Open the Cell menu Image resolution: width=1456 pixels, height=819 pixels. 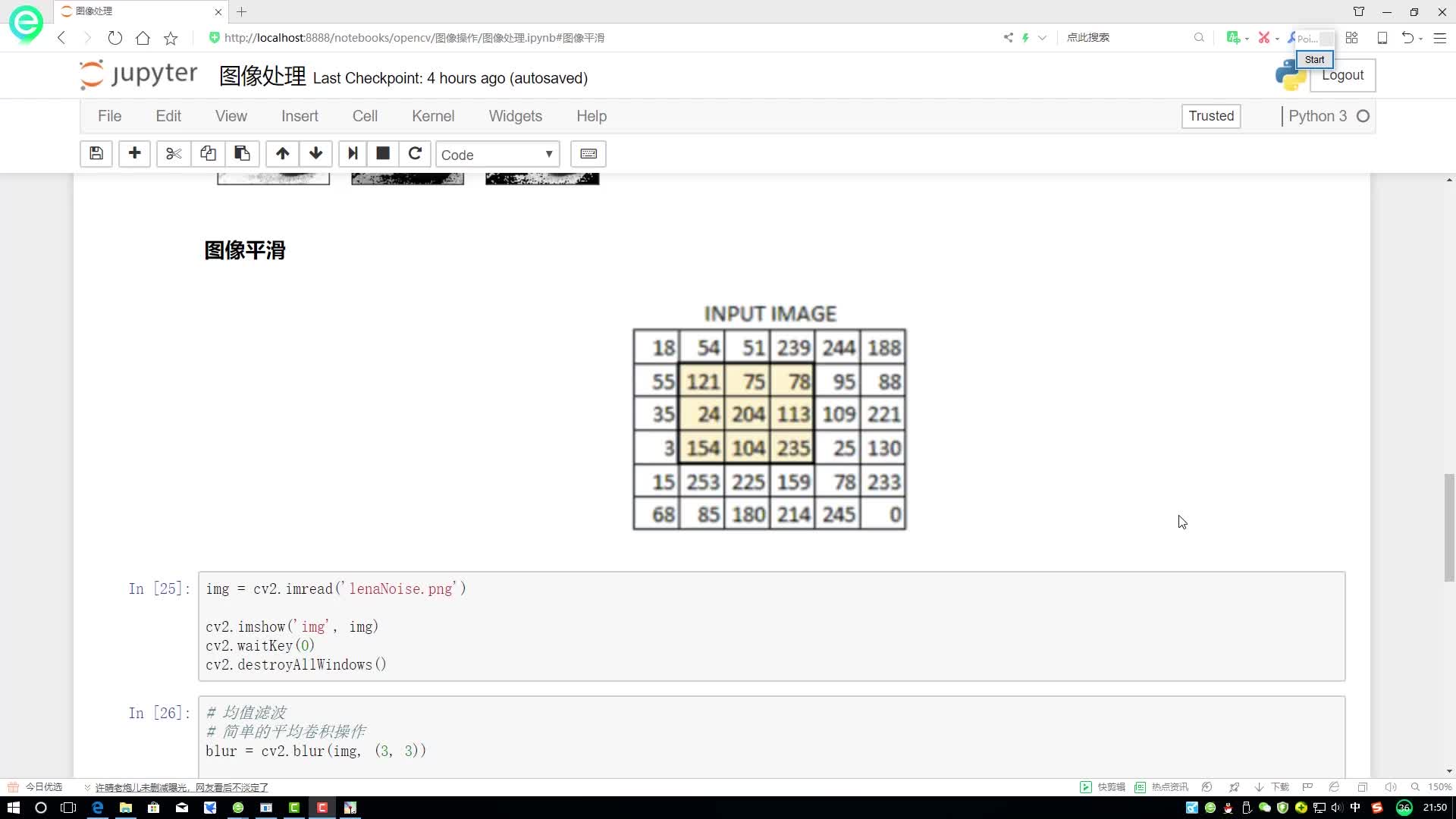365,116
